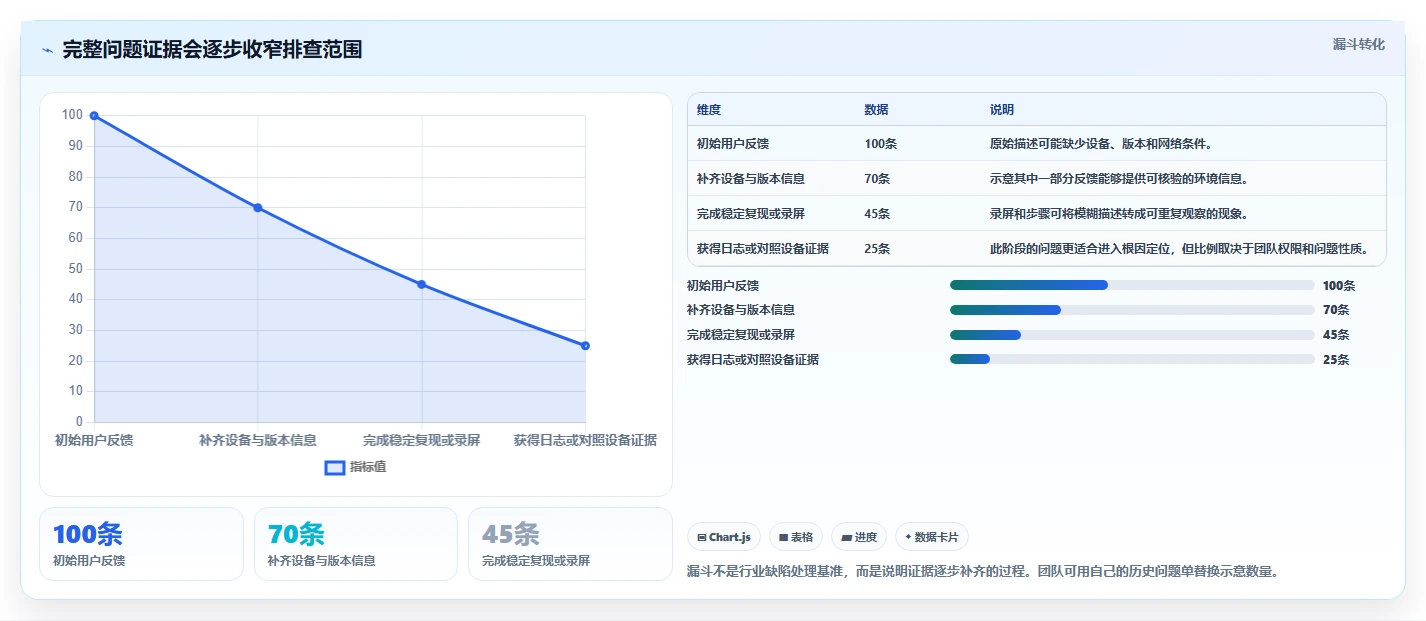Click the icon in the 进度 tag
This screenshot has height=621, width=1426.
846,538
